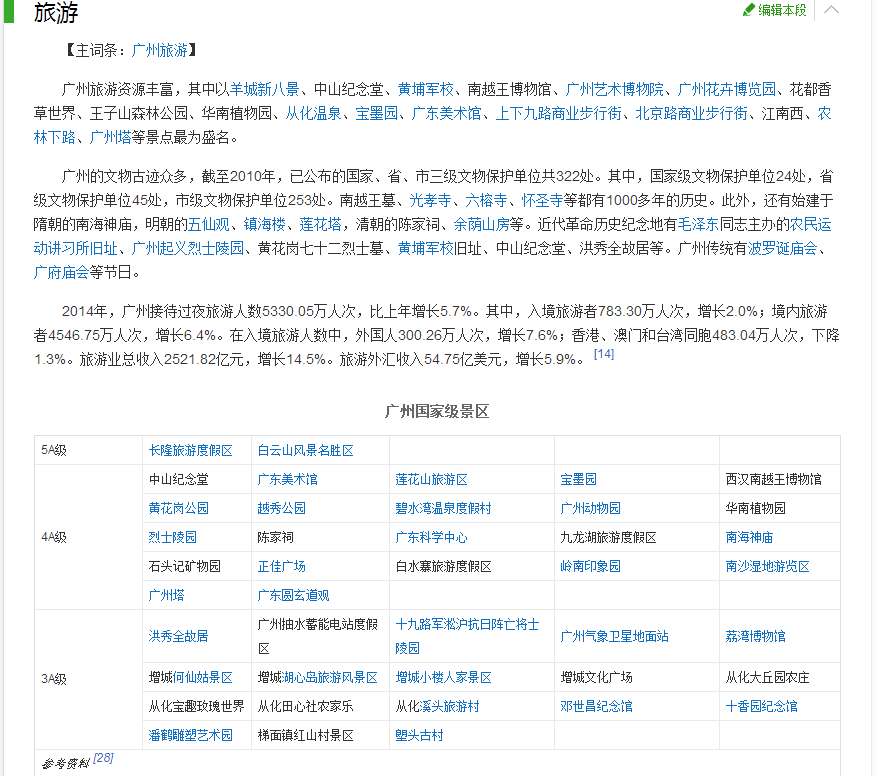Open 黄花岗公园 table link
The width and height of the screenshot is (876, 776).
coord(179,509)
